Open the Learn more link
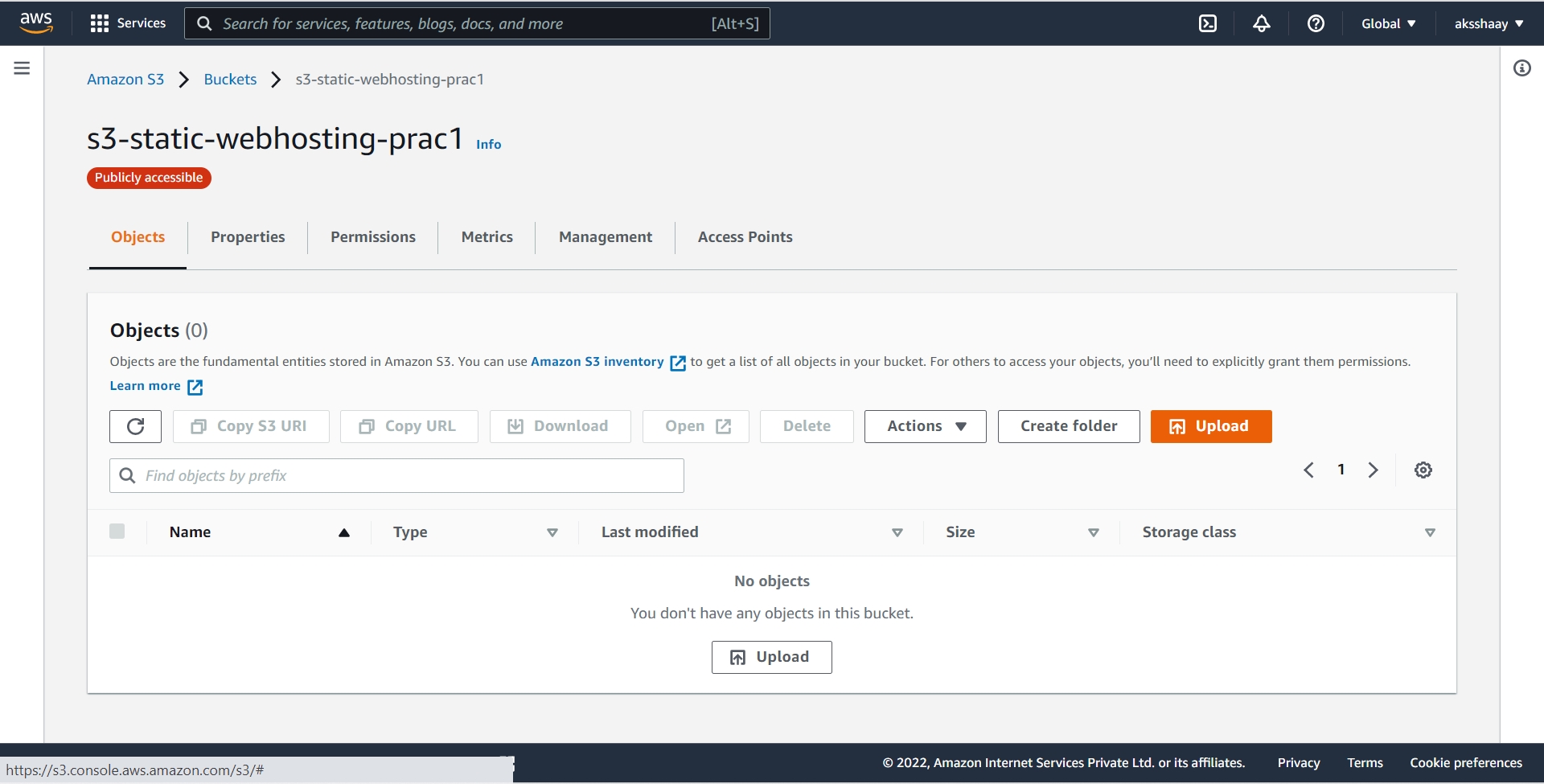This screenshot has width=1544, height=784. [x=145, y=386]
